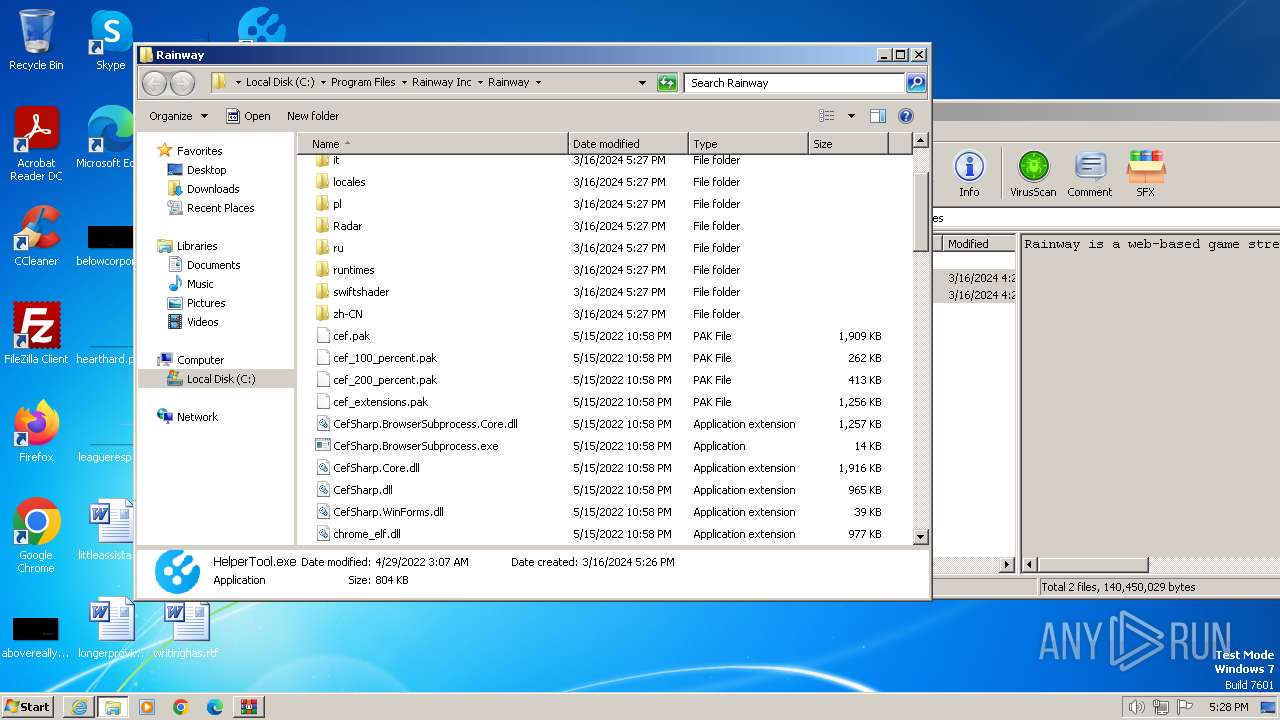Image resolution: width=1280 pixels, height=720 pixels.
Task: Click the Start button
Action: click(x=28, y=707)
